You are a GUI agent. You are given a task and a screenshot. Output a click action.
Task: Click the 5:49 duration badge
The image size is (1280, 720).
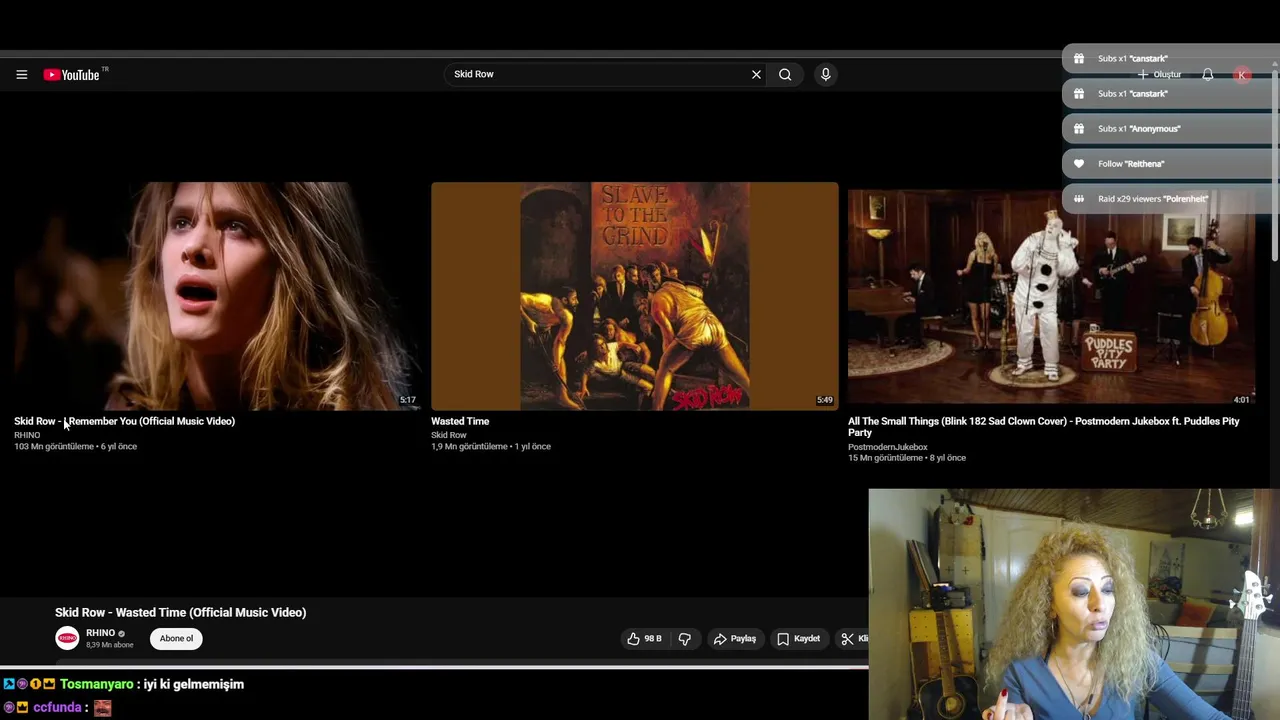[x=824, y=400]
